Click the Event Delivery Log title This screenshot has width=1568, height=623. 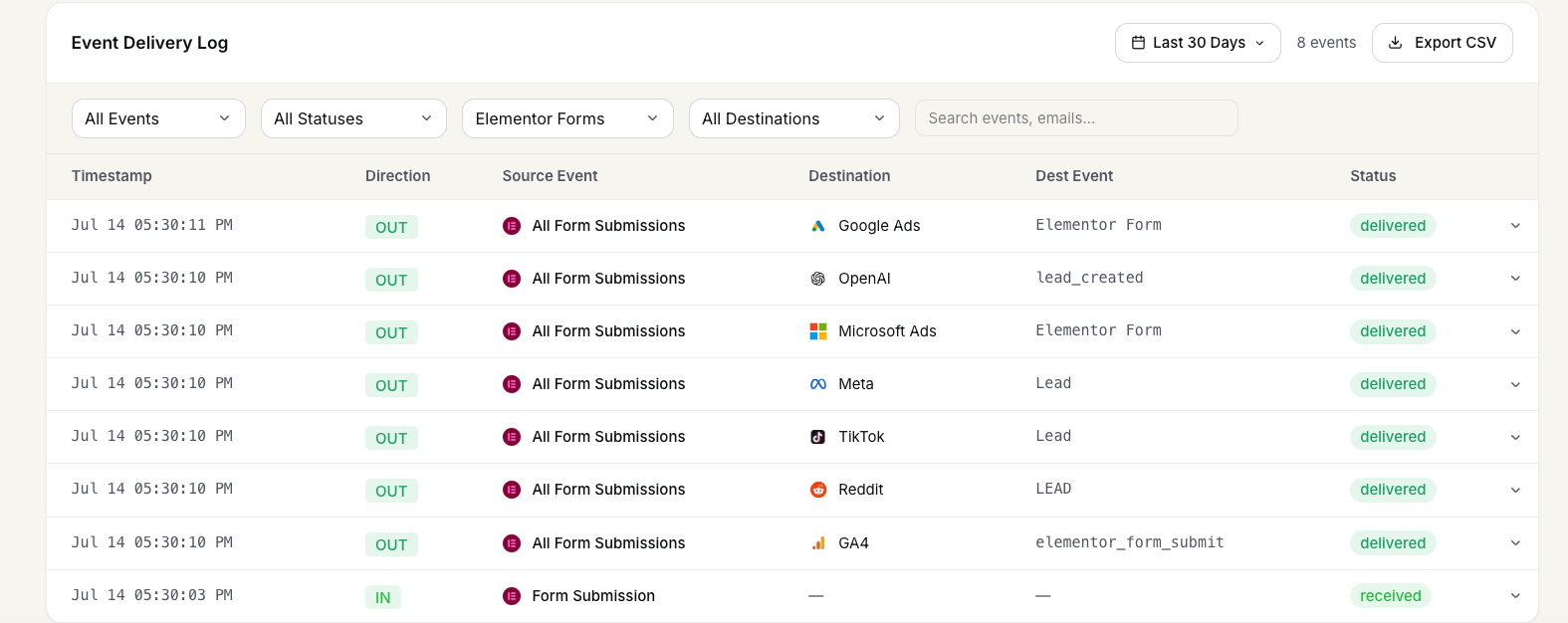(149, 43)
